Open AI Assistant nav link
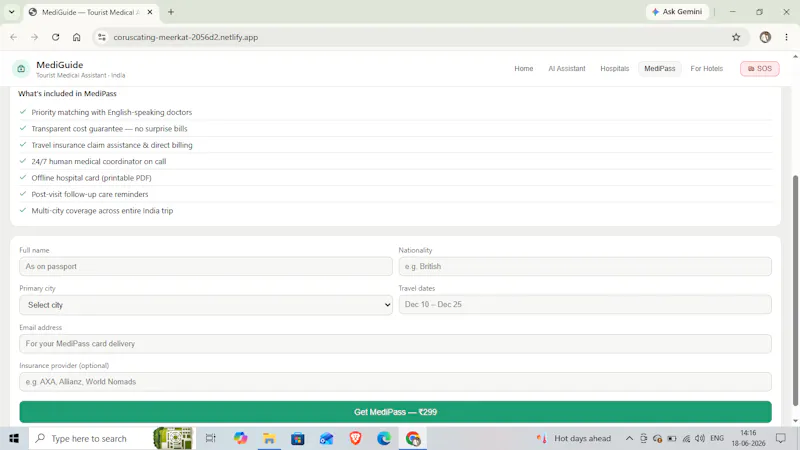Screen dimensions: 800x450 point(567,68)
